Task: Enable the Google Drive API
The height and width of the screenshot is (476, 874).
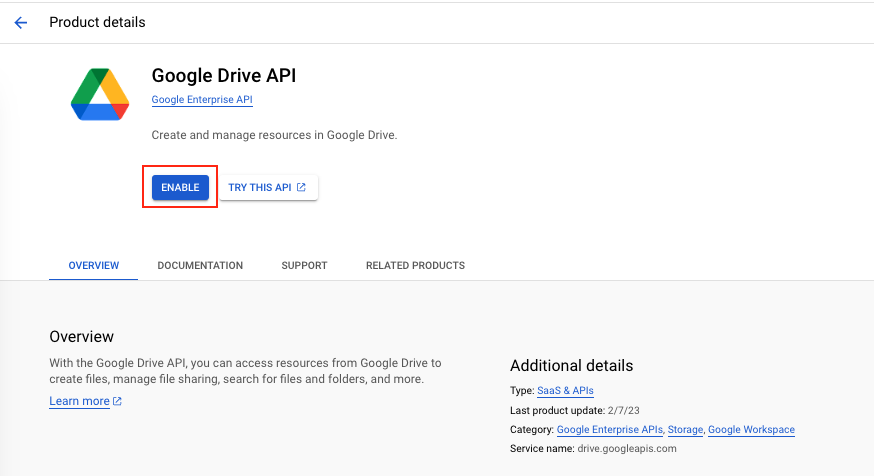Action: point(180,187)
